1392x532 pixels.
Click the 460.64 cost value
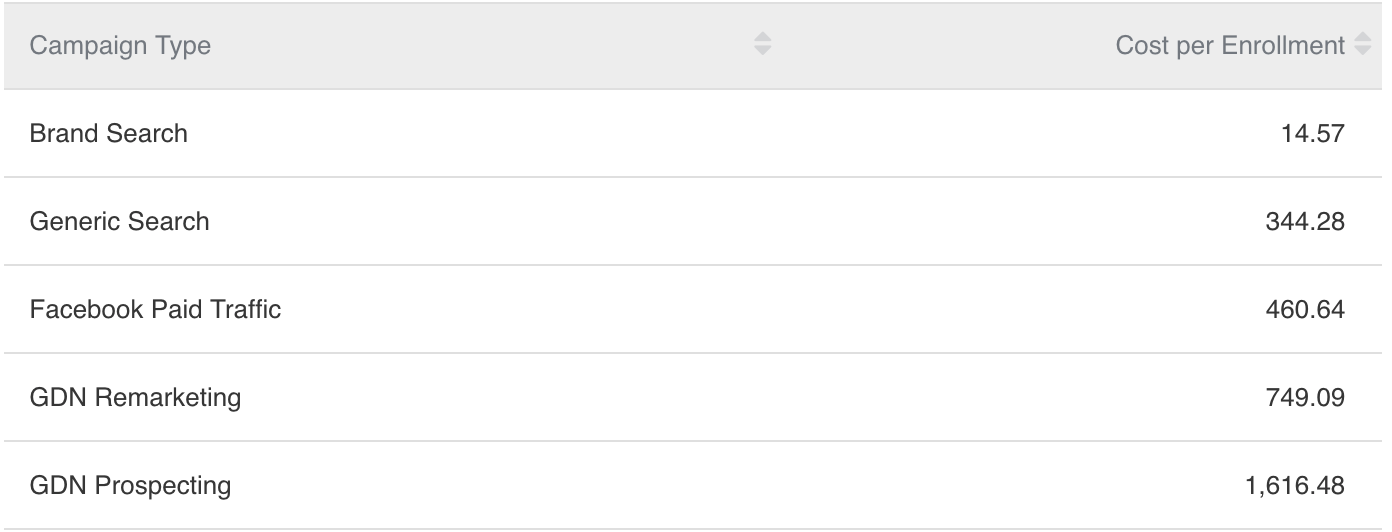click(1305, 310)
